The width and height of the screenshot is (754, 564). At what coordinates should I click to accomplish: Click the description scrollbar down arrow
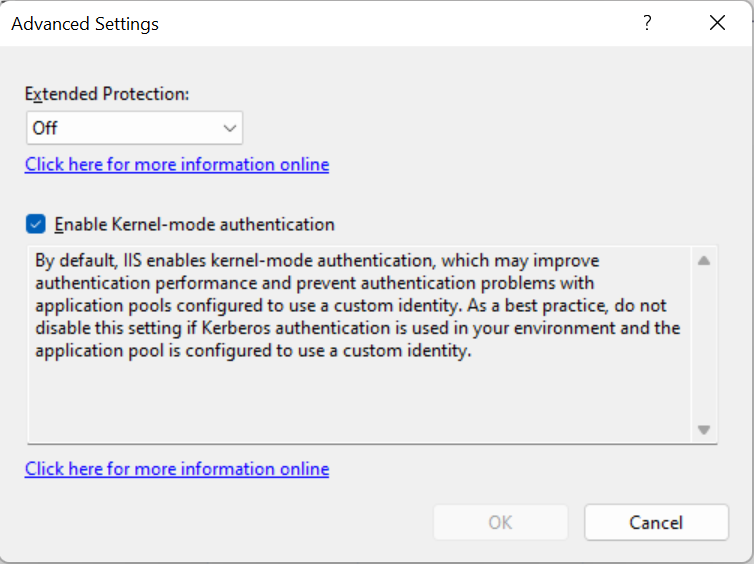click(x=703, y=429)
